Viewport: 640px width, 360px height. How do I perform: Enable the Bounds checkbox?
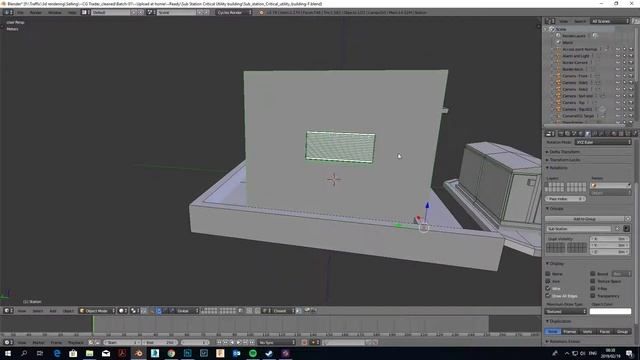pos(593,273)
